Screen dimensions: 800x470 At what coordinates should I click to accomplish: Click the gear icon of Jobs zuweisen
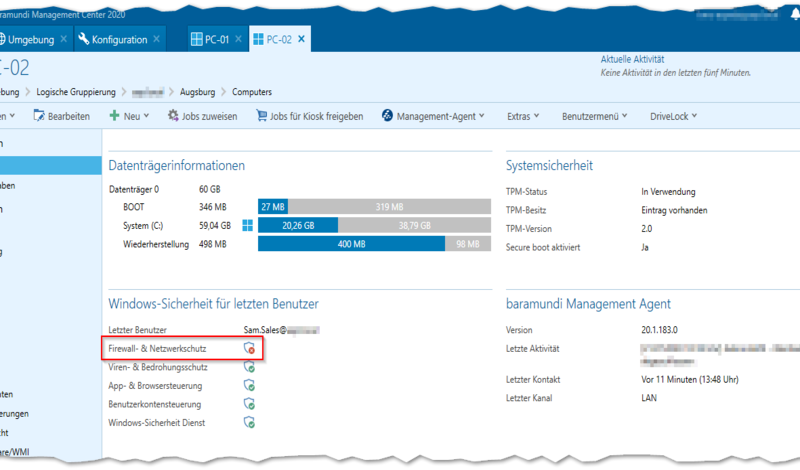tap(173, 116)
